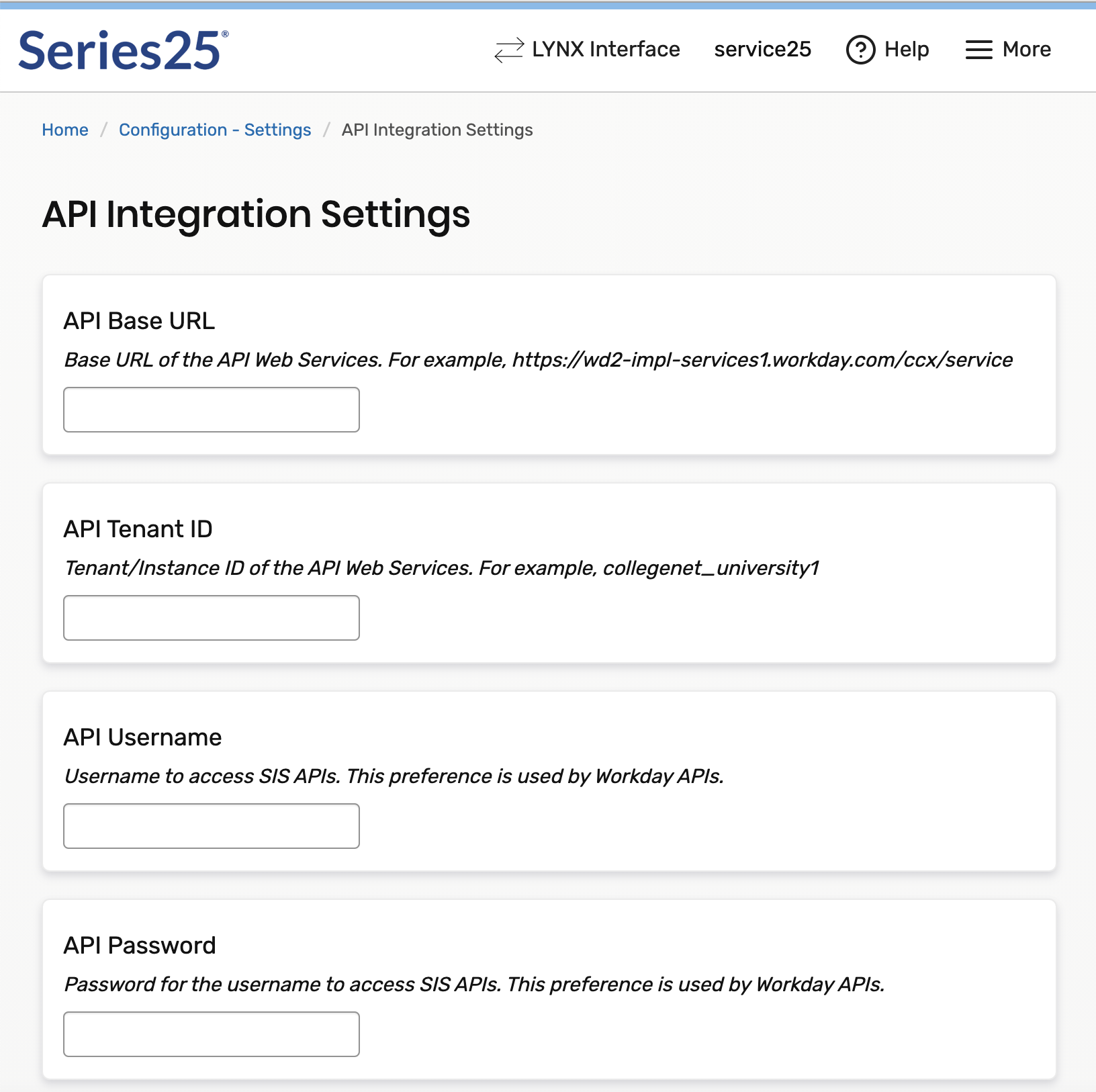Click into the API Tenant ID field

(212, 618)
